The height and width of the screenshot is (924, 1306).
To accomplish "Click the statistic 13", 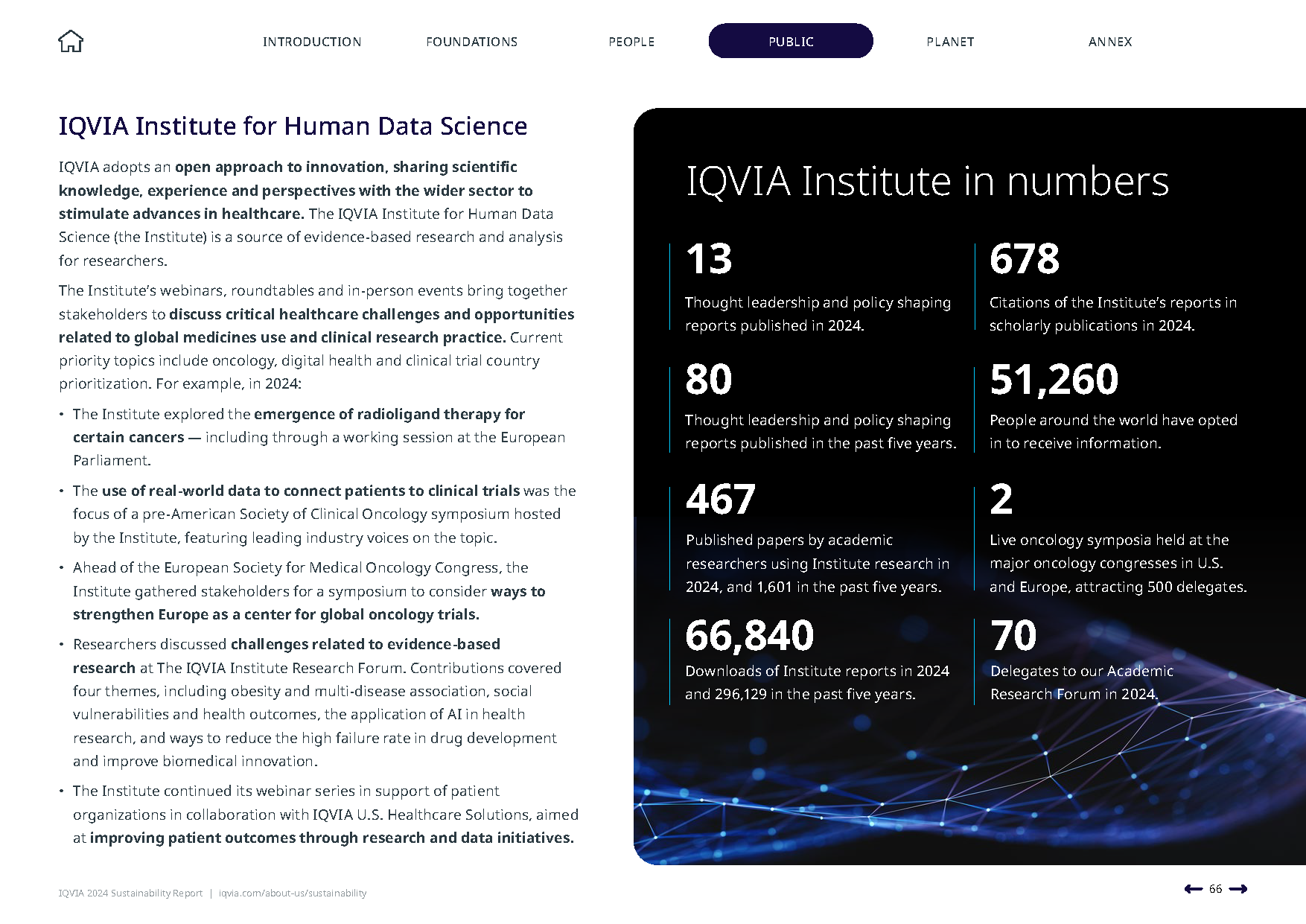I will tap(709, 259).
